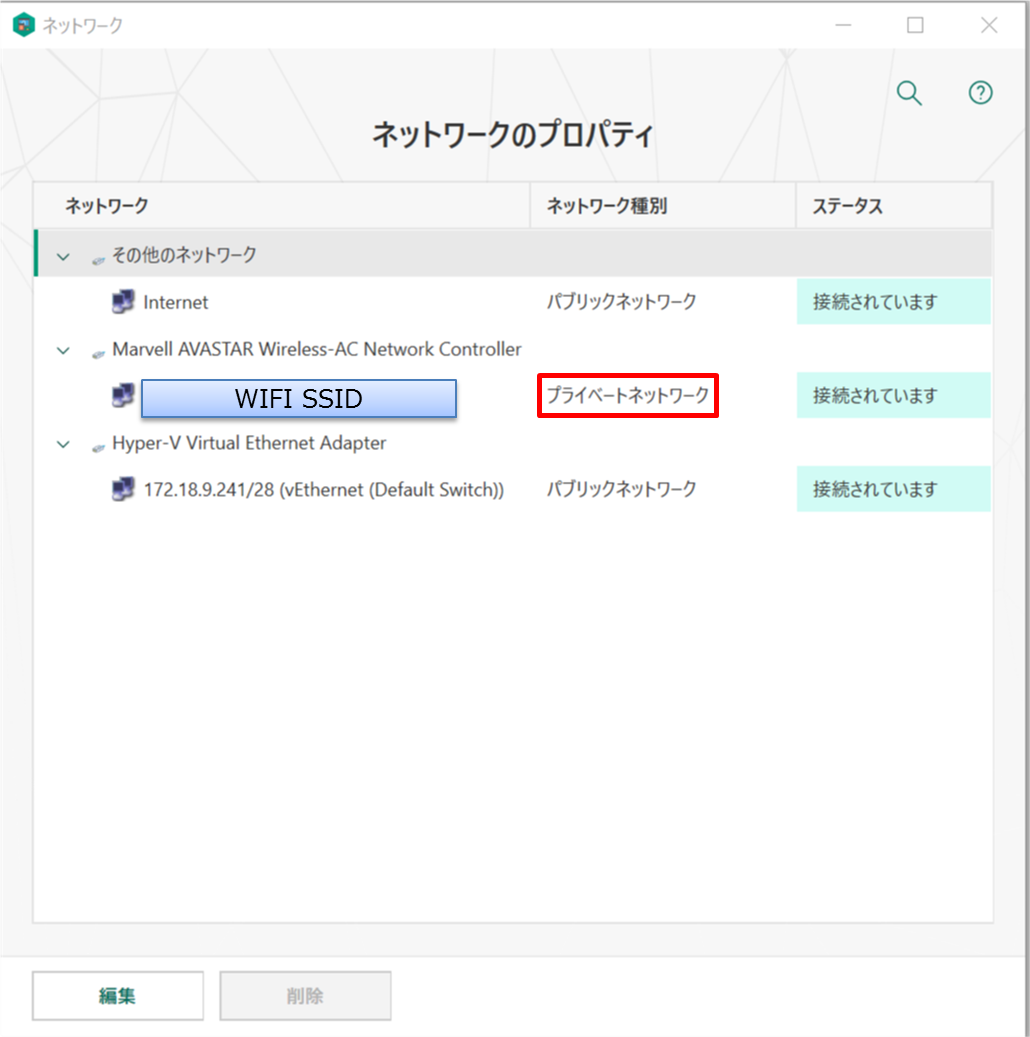Click the 編集 button
Image resolution: width=1030 pixels, height=1037 pixels.
(x=118, y=995)
